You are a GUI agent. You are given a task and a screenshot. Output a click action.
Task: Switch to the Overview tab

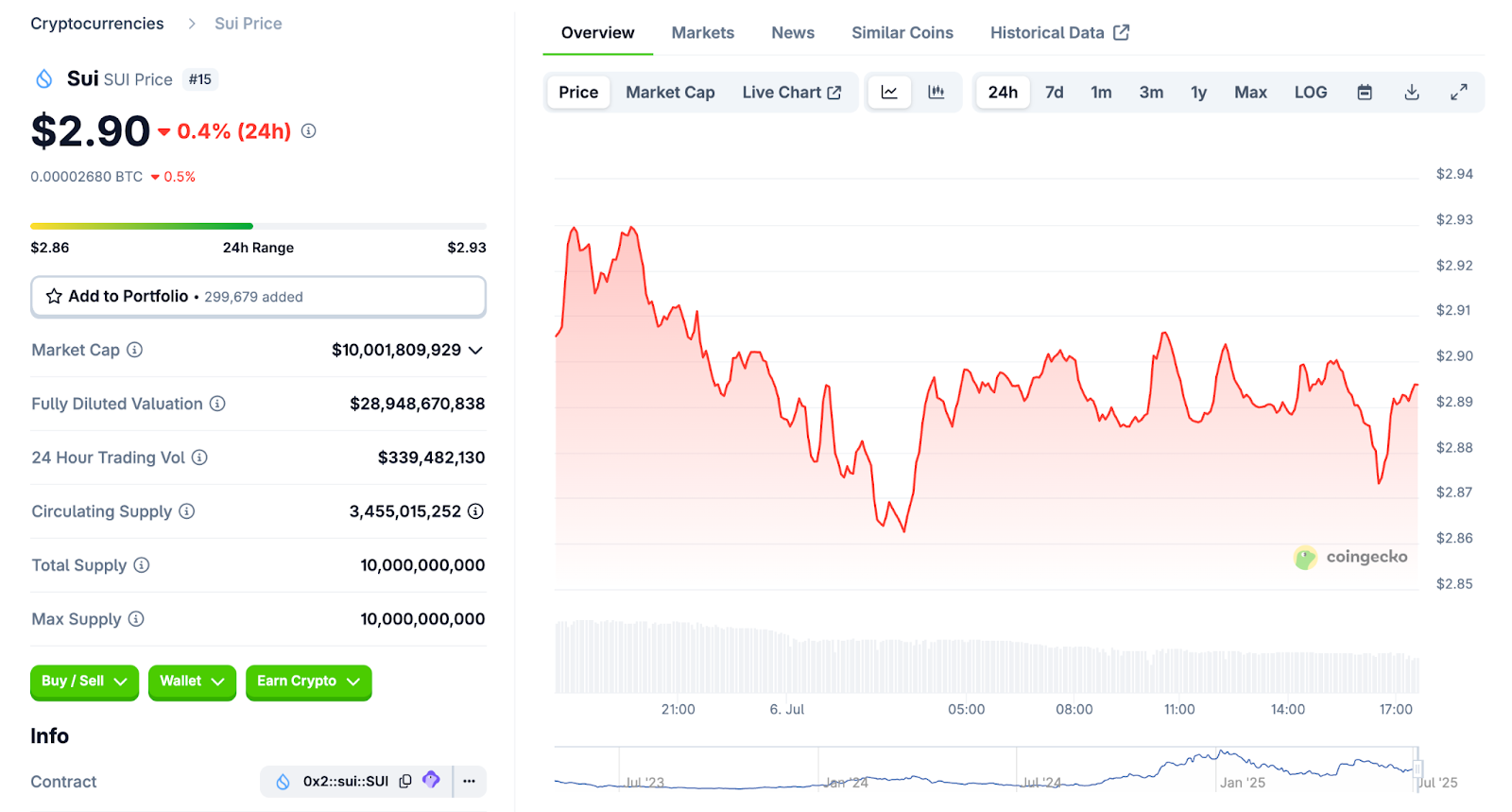pos(597,33)
